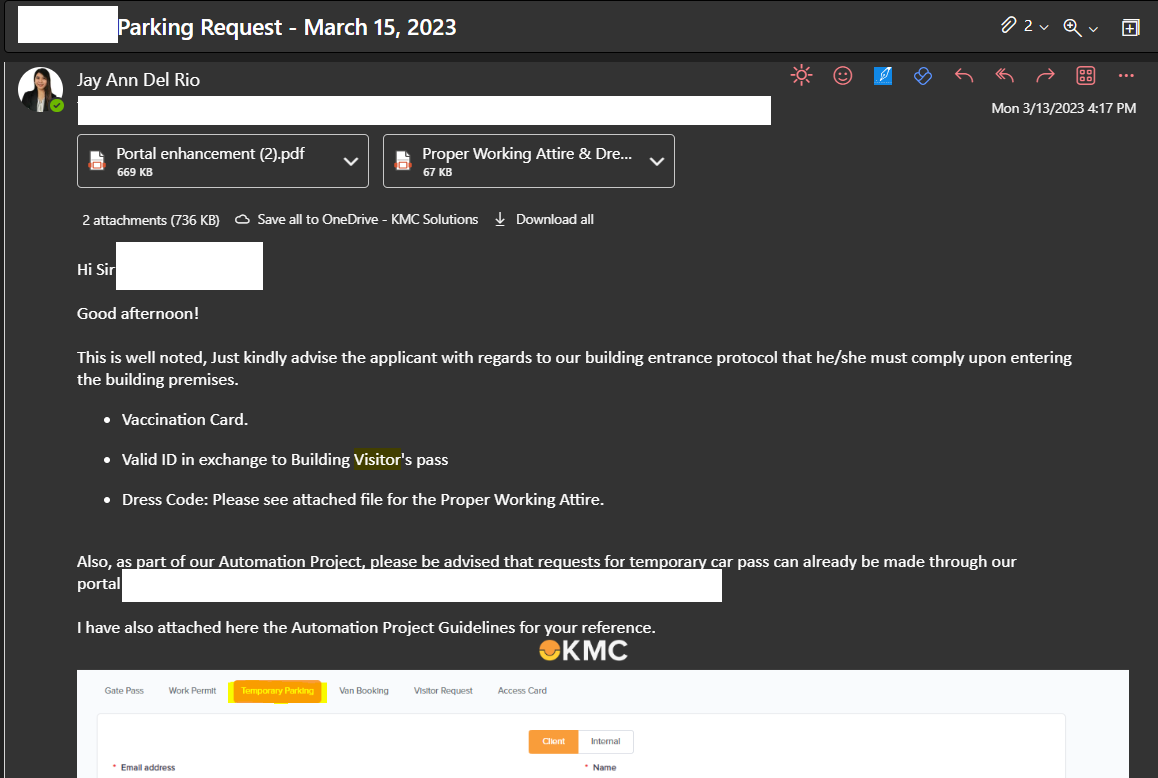Open the apps grid icon
The width and height of the screenshot is (1158, 778).
pyautogui.click(x=1086, y=75)
